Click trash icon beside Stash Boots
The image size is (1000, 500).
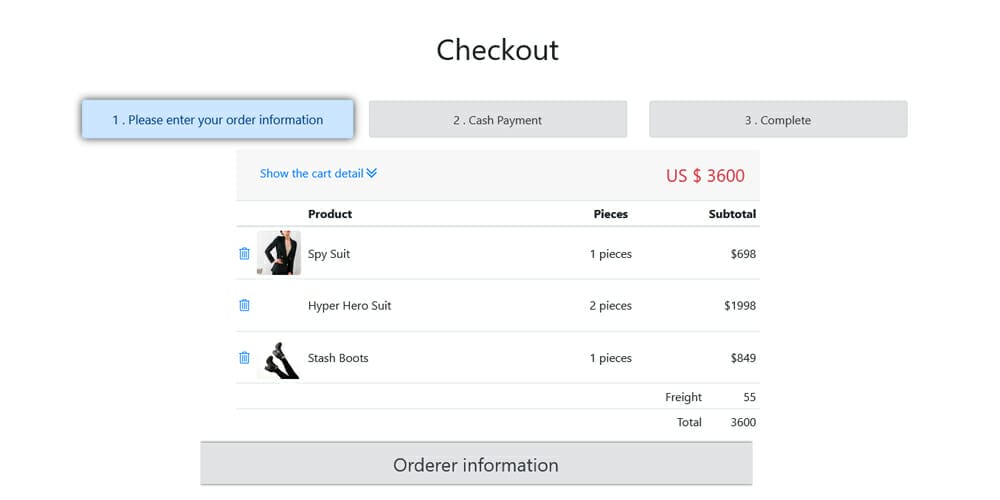(x=244, y=358)
